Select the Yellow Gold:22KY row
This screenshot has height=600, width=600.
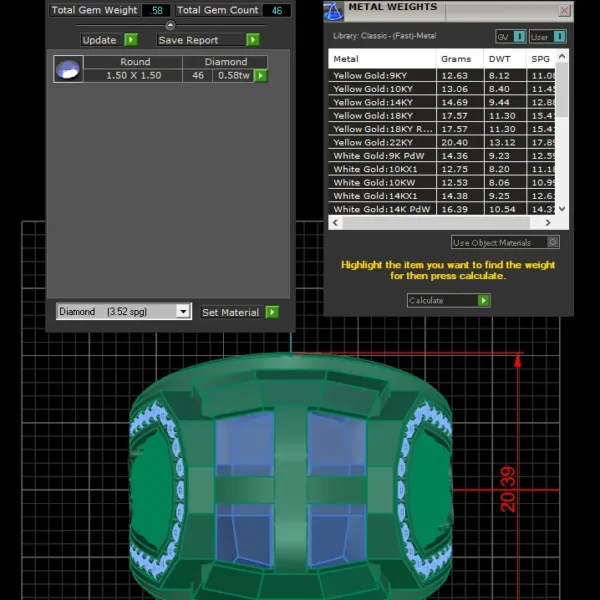point(442,142)
